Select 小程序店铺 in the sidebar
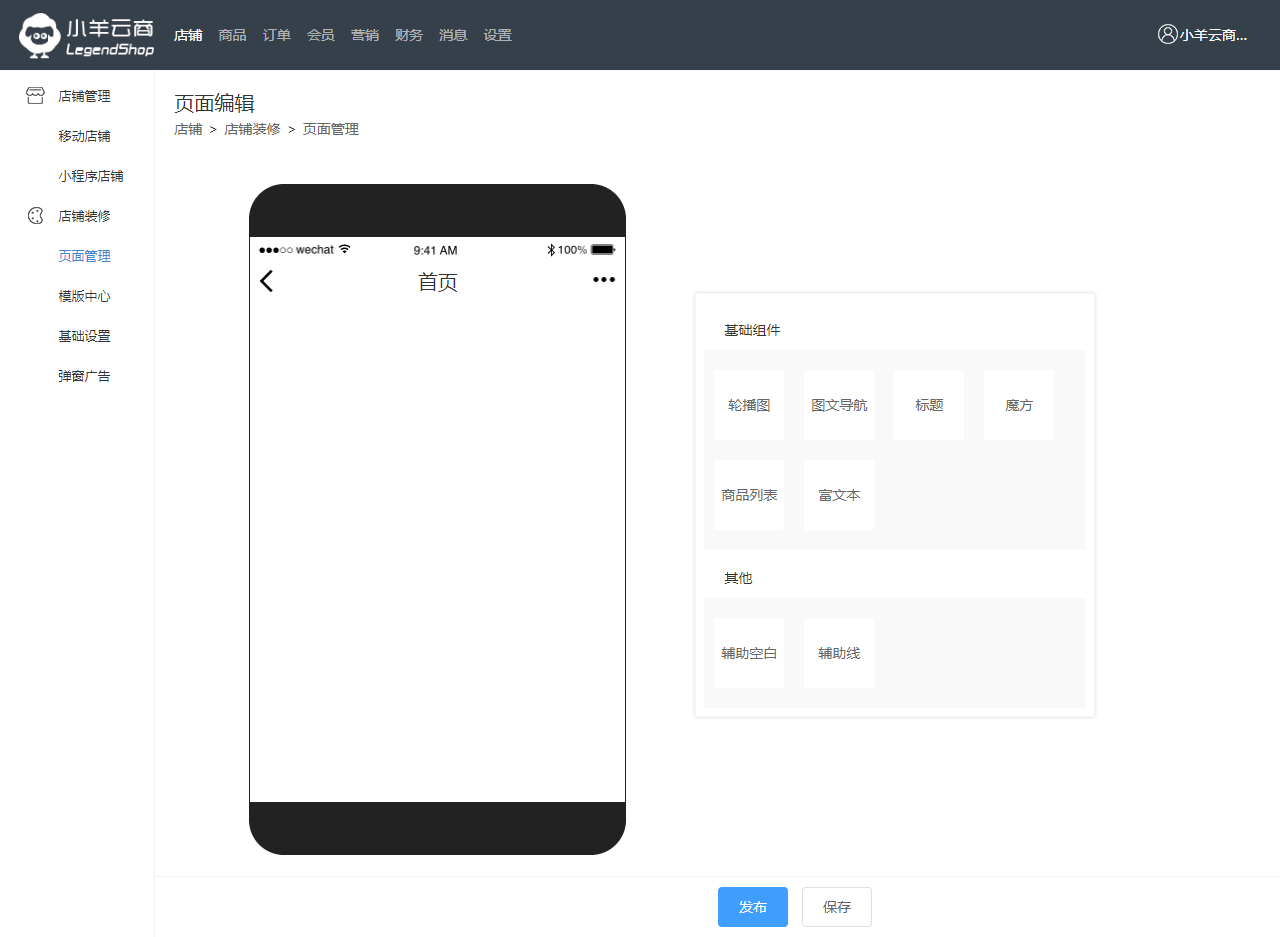1280x937 pixels. click(90, 176)
